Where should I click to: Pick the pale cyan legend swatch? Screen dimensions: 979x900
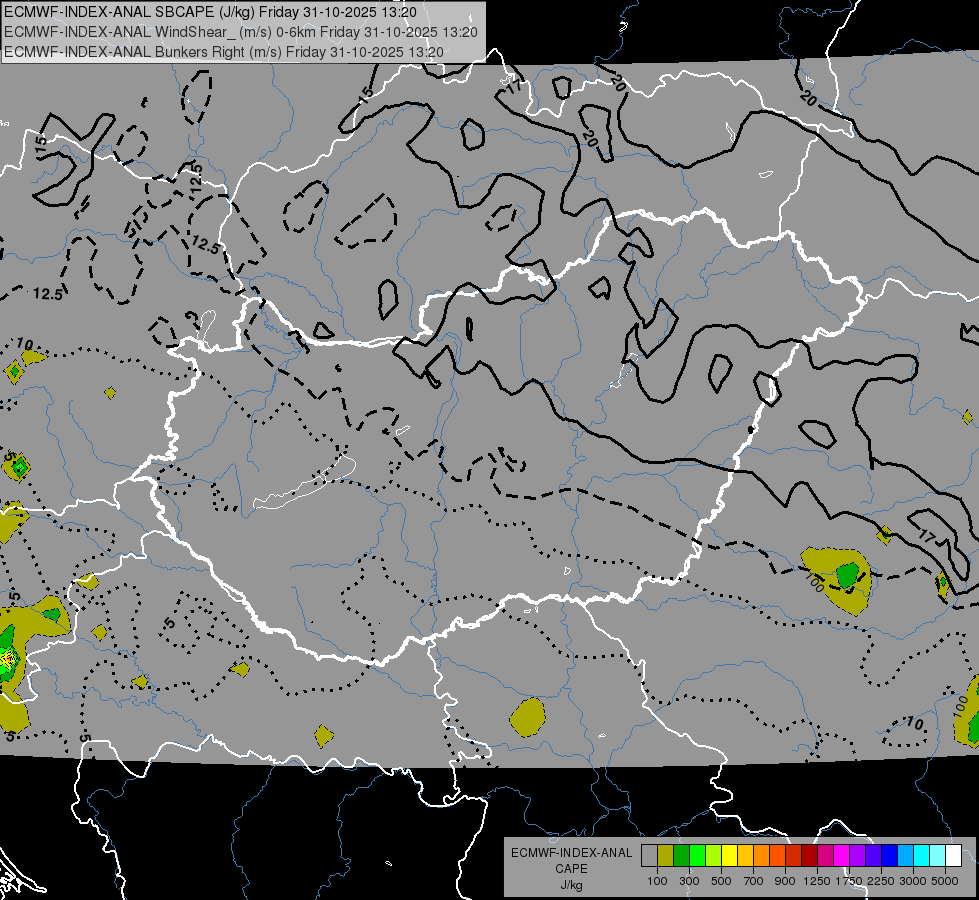pyautogui.click(x=938, y=856)
